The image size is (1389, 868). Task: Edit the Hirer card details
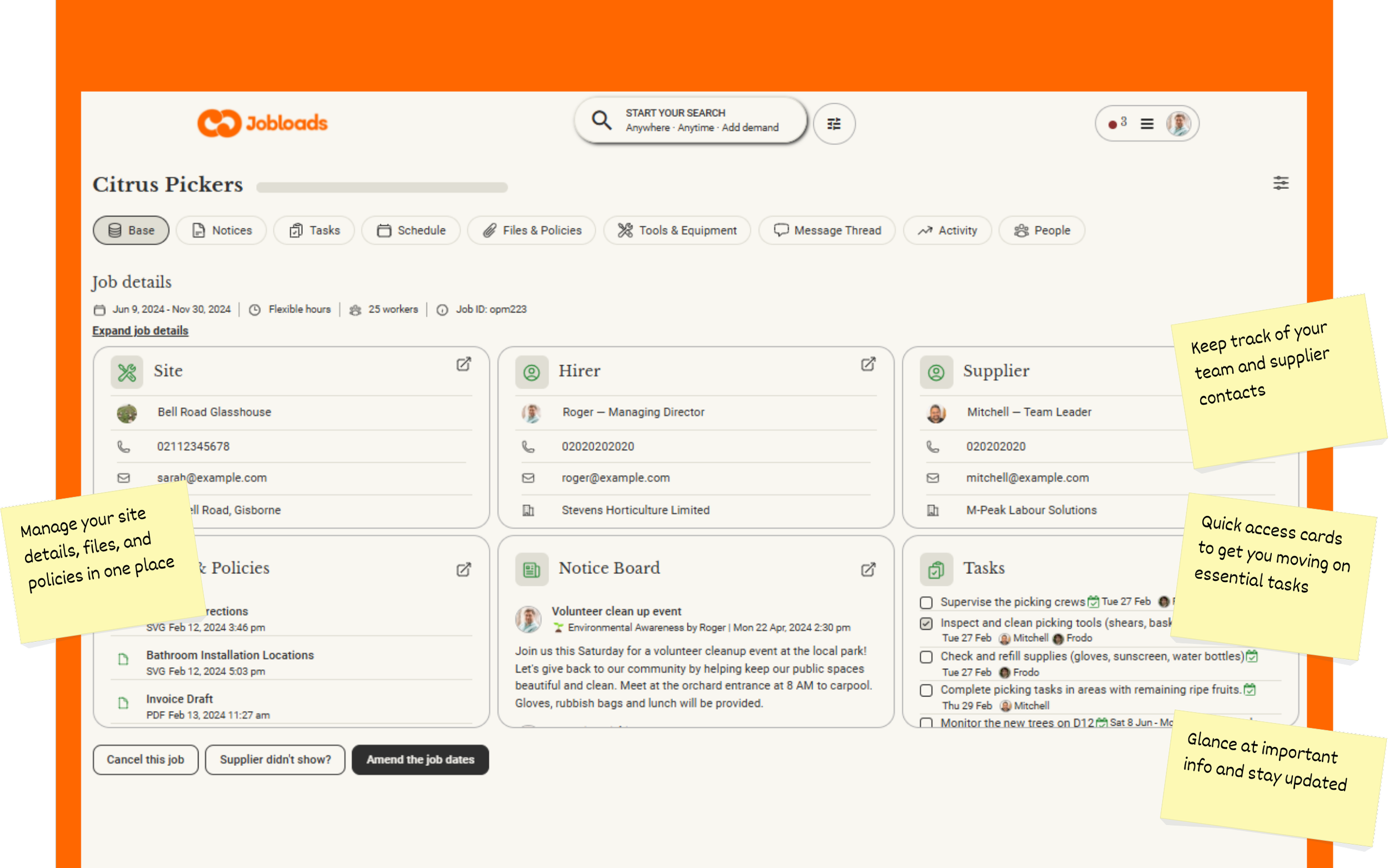click(x=868, y=364)
